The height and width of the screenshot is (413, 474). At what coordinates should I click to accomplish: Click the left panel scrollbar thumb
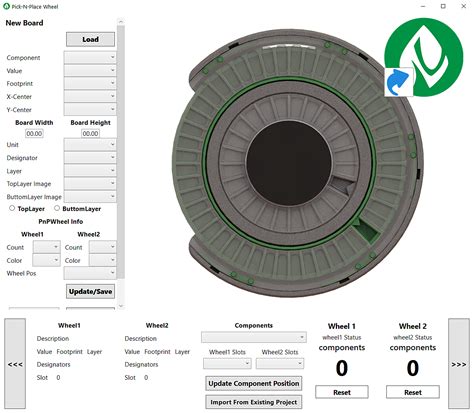click(x=121, y=152)
